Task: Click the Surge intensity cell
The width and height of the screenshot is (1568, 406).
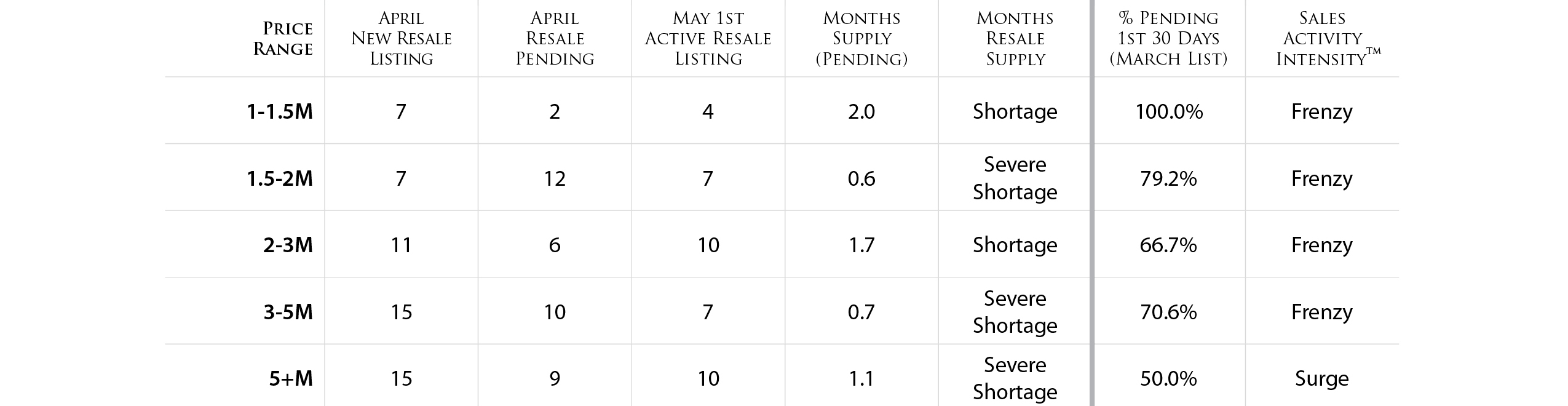Action: 1322,378
